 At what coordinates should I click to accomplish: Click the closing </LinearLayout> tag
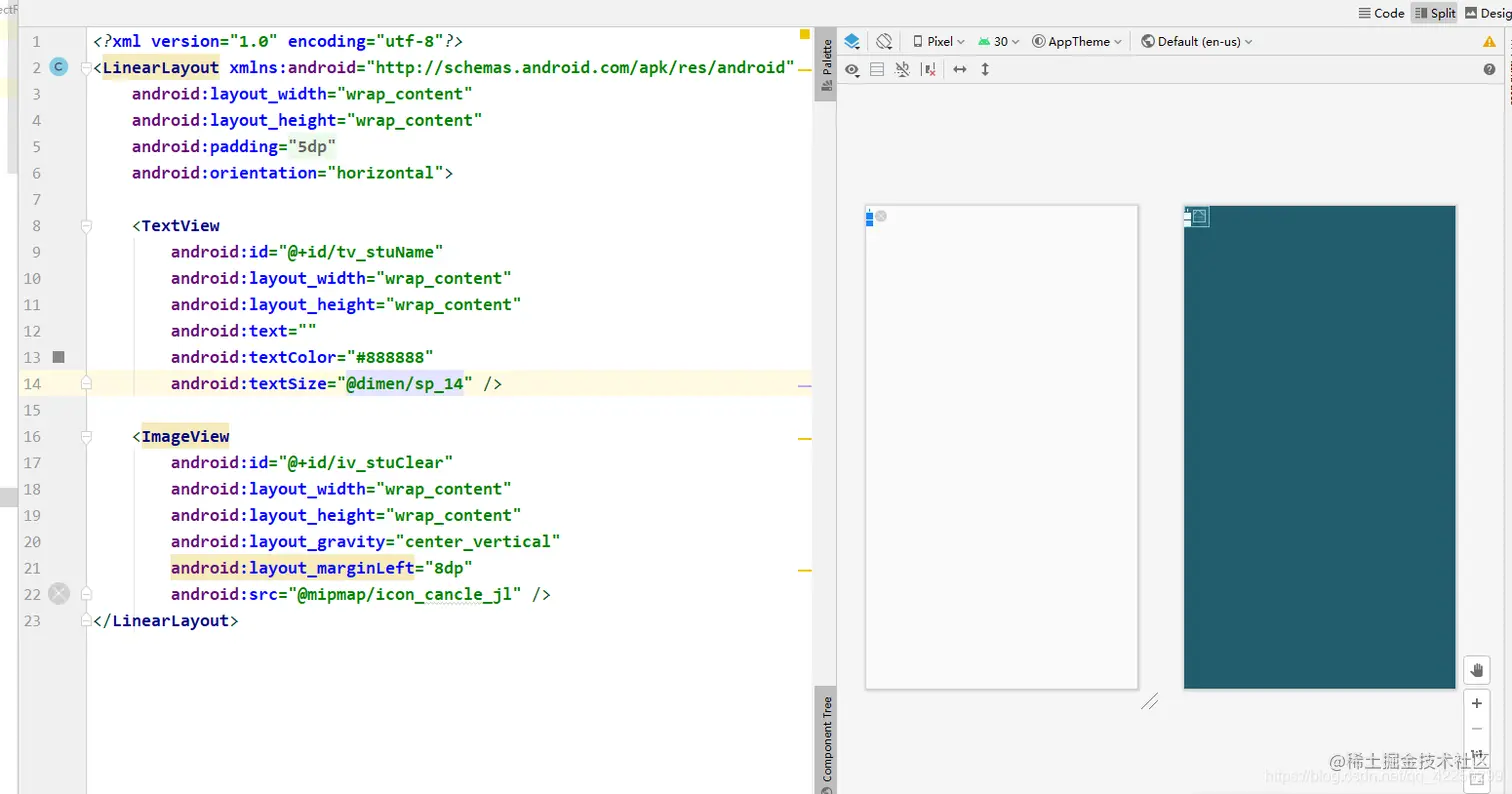click(165, 620)
